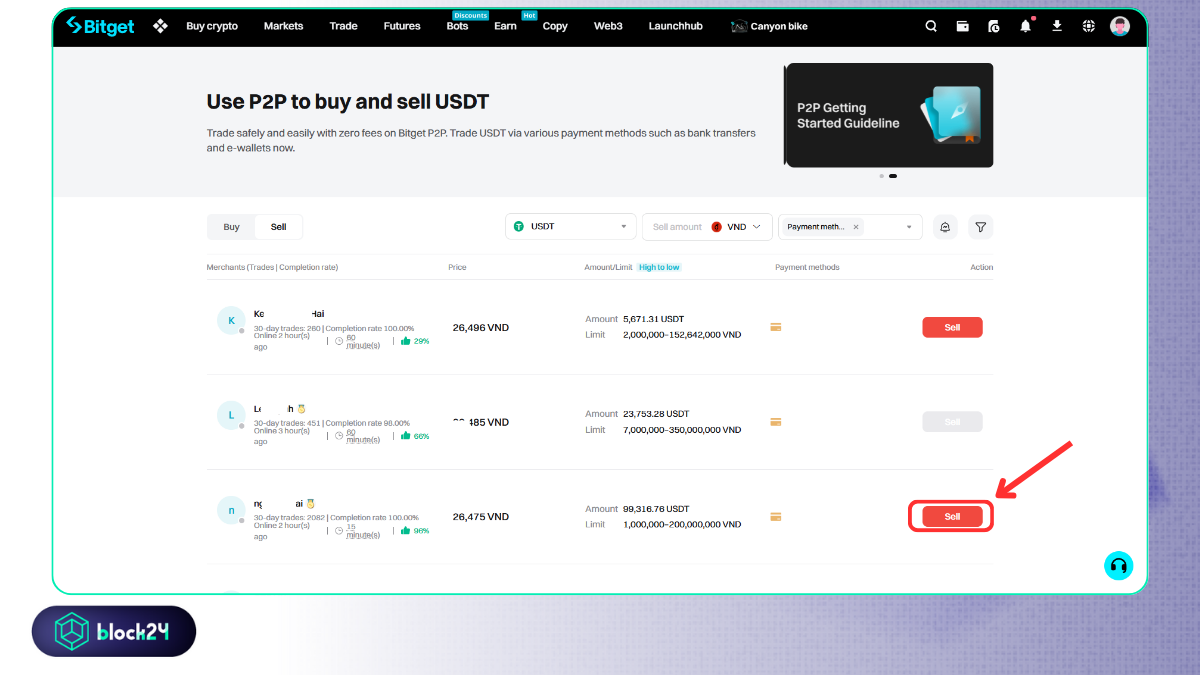Open the funnel filter icon
This screenshot has width=1200, height=675.
(981, 227)
